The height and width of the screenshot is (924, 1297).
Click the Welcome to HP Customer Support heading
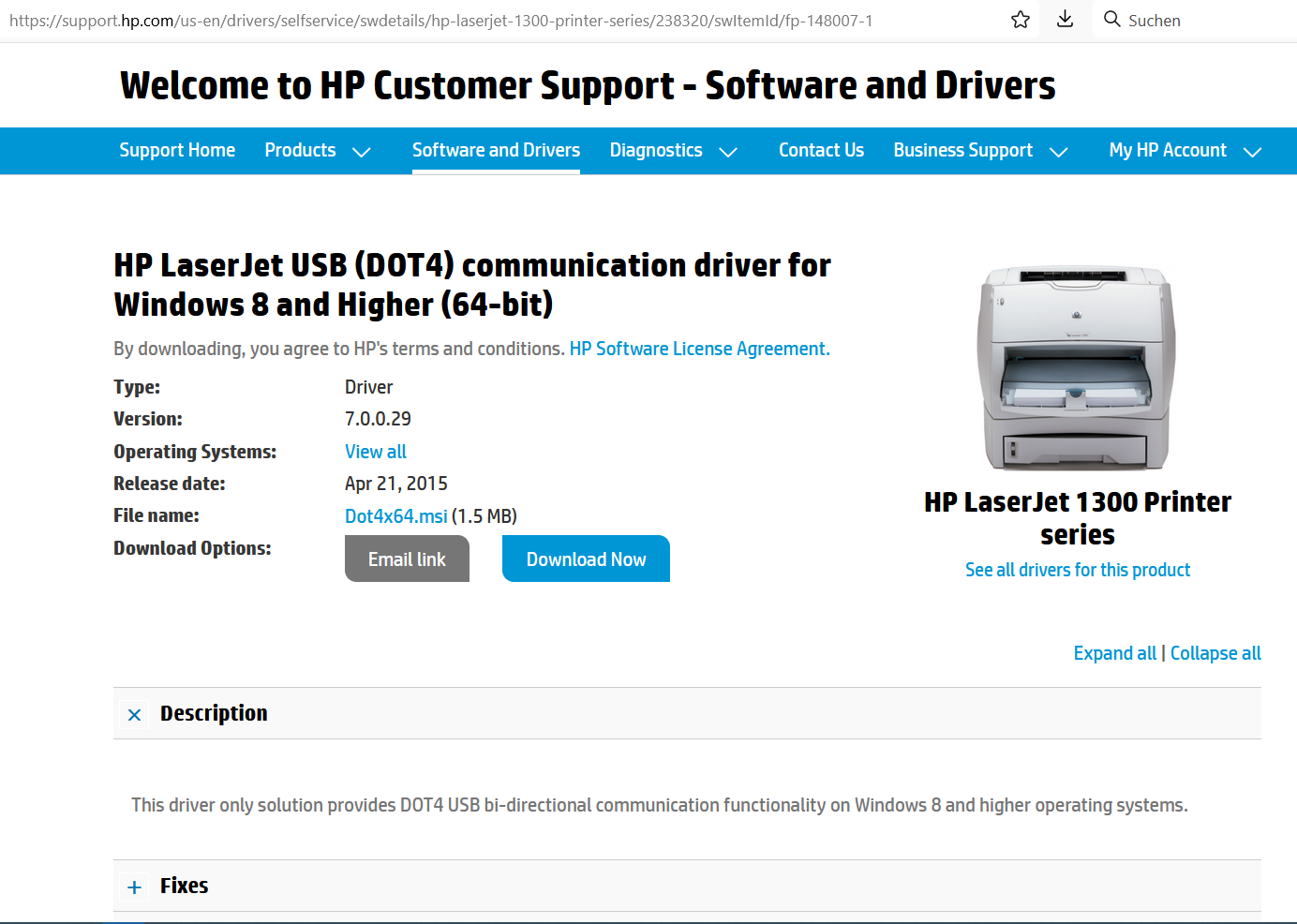click(x=588, y=85)
